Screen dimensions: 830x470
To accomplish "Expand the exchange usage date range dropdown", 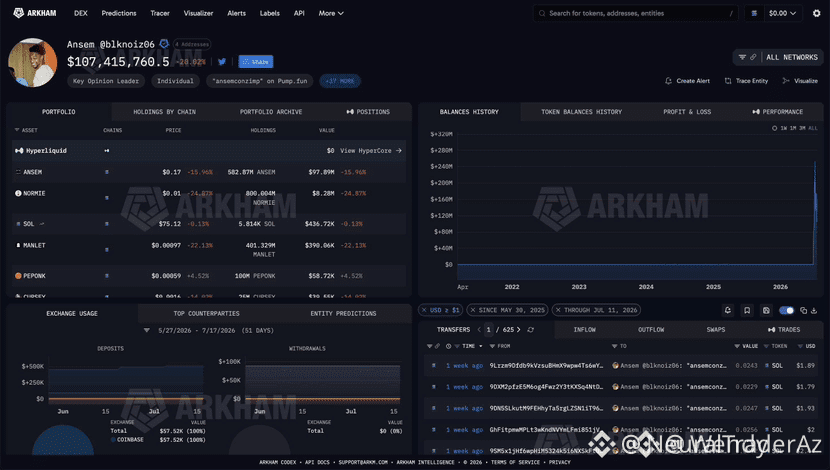I will tap(147, 330).
